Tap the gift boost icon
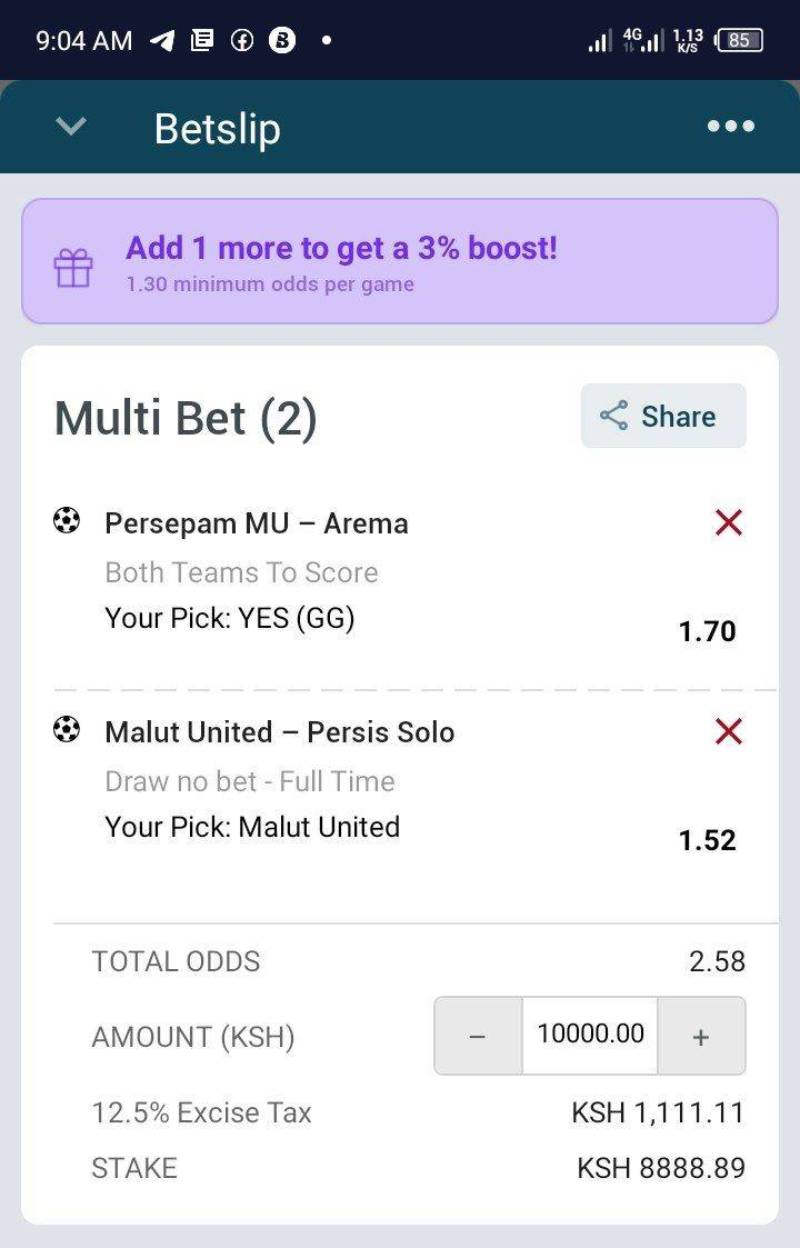Screen dimensions: 800x1248 pos(73,268)
